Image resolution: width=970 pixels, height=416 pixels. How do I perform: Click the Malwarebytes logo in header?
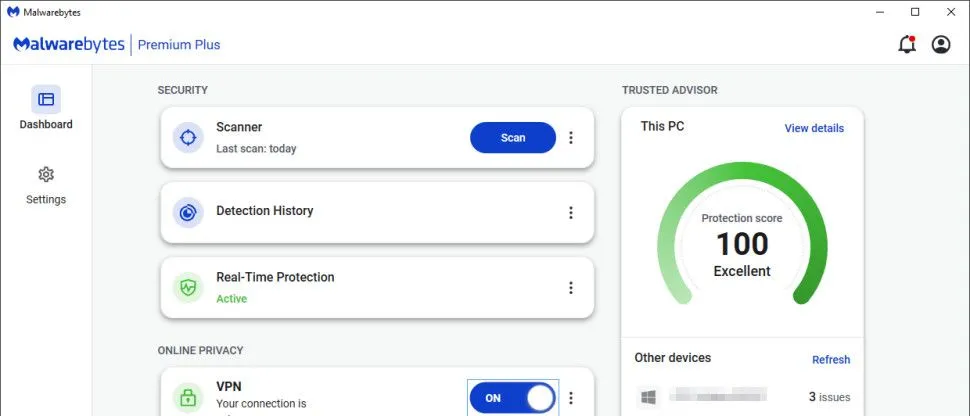point(69,45)
